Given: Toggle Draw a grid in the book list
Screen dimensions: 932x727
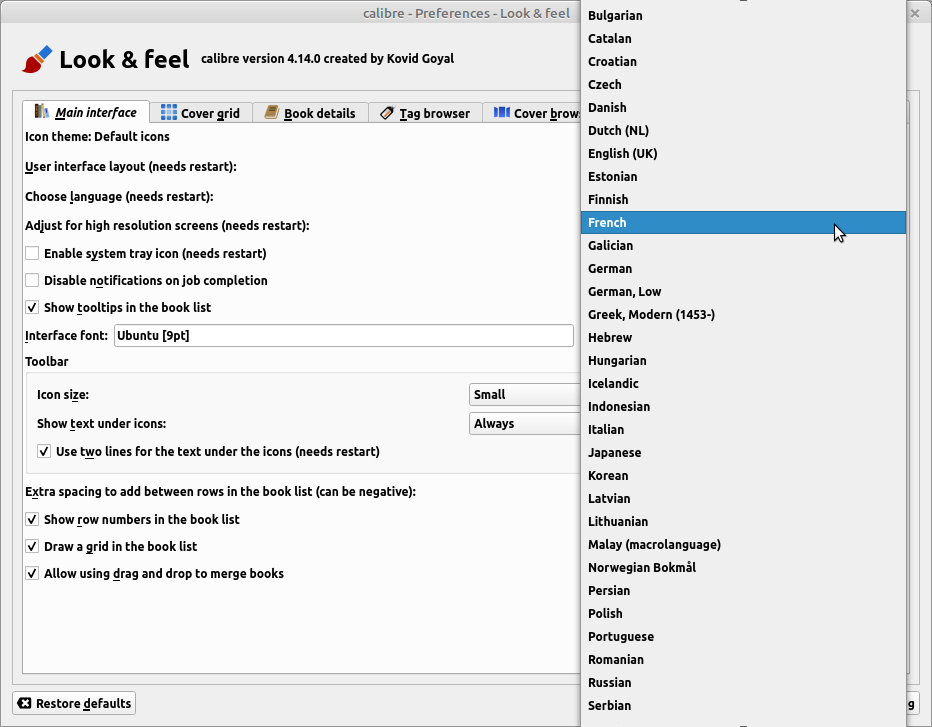Looking at the screenshot, I should pos(32,546).
